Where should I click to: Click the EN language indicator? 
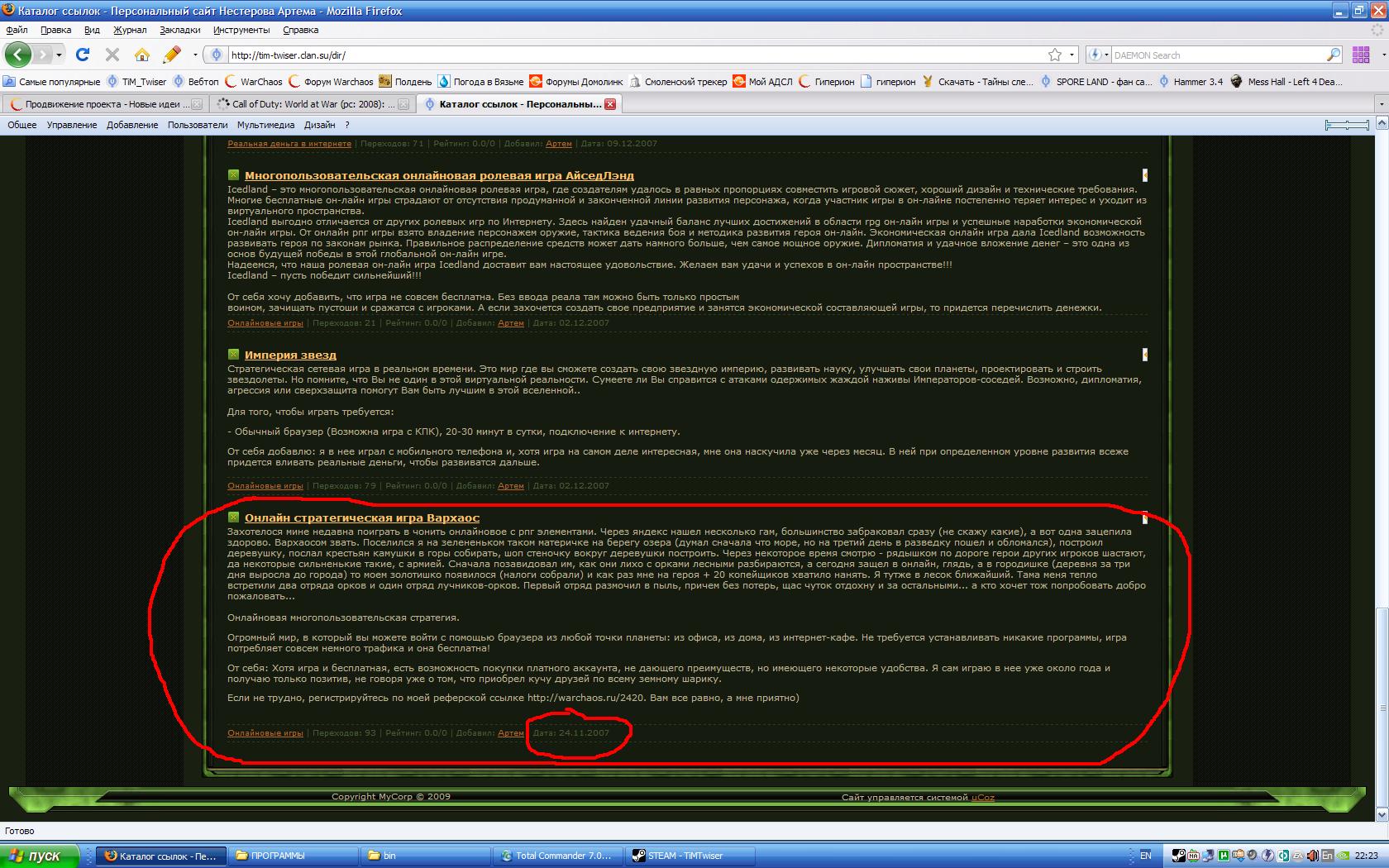point(1145,856)
